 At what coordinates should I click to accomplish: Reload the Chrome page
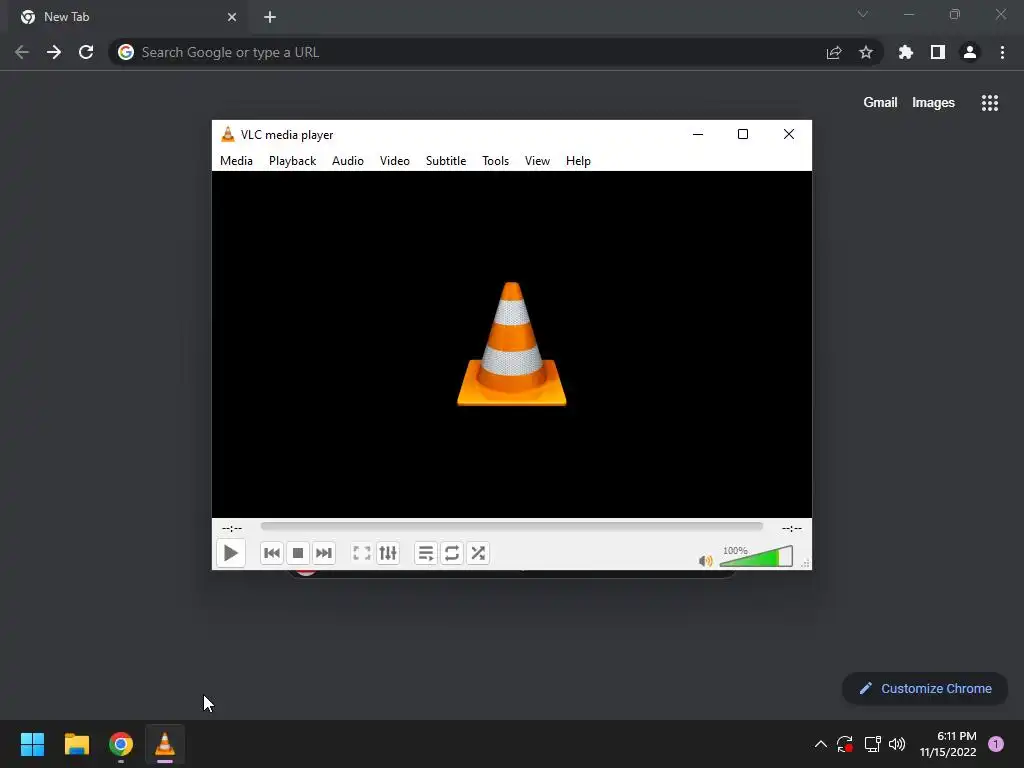(x=86, y=52)
